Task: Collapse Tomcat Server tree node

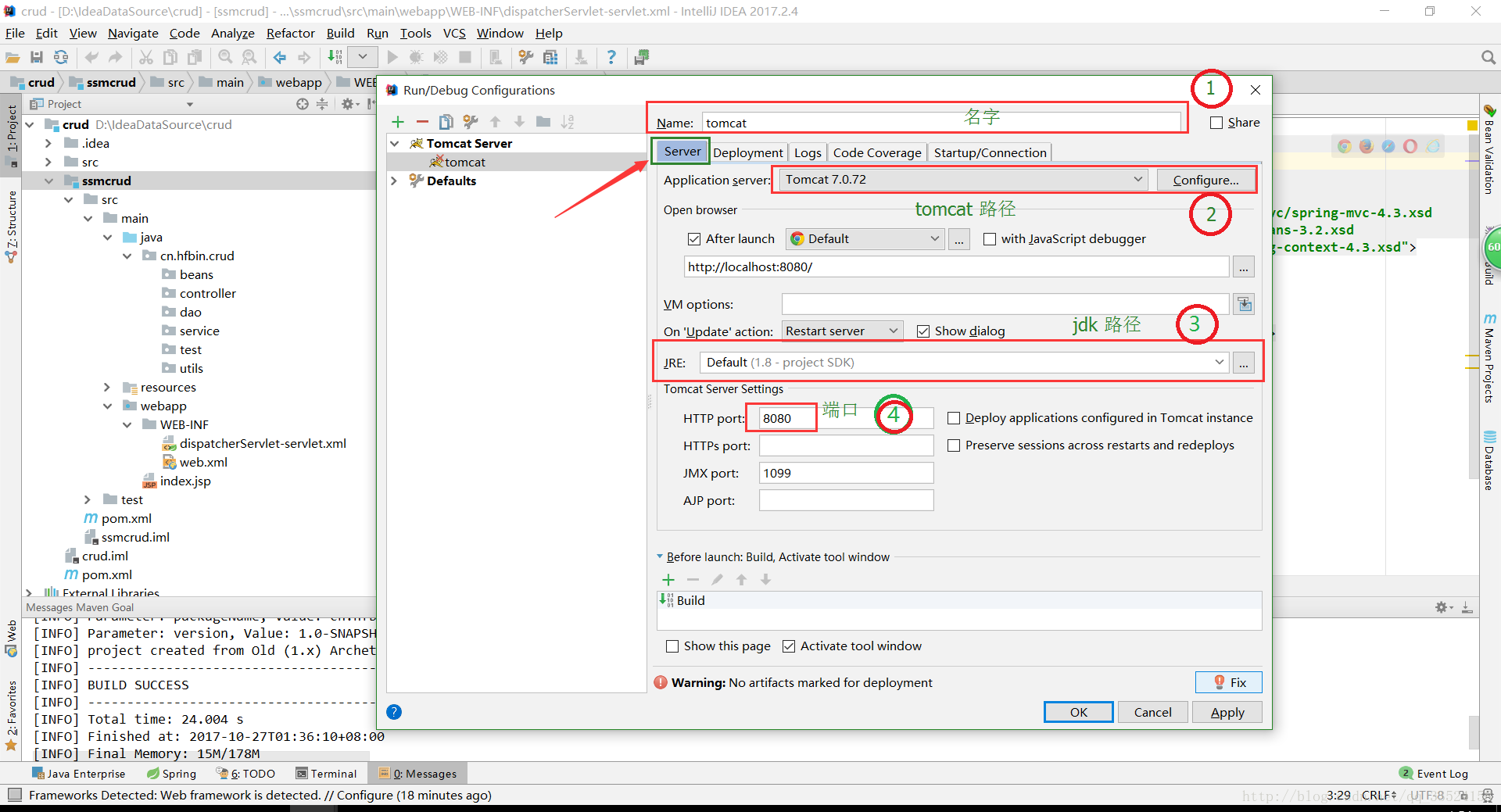Action: pos(395,144)
